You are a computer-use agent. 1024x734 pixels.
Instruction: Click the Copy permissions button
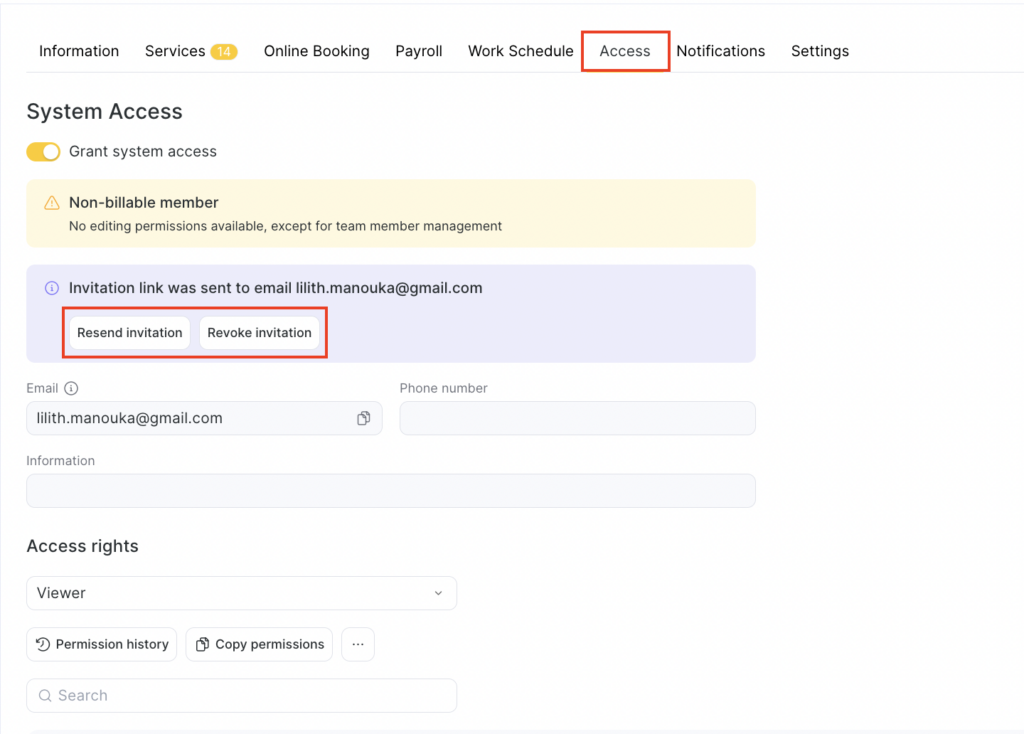click(259, 645)
